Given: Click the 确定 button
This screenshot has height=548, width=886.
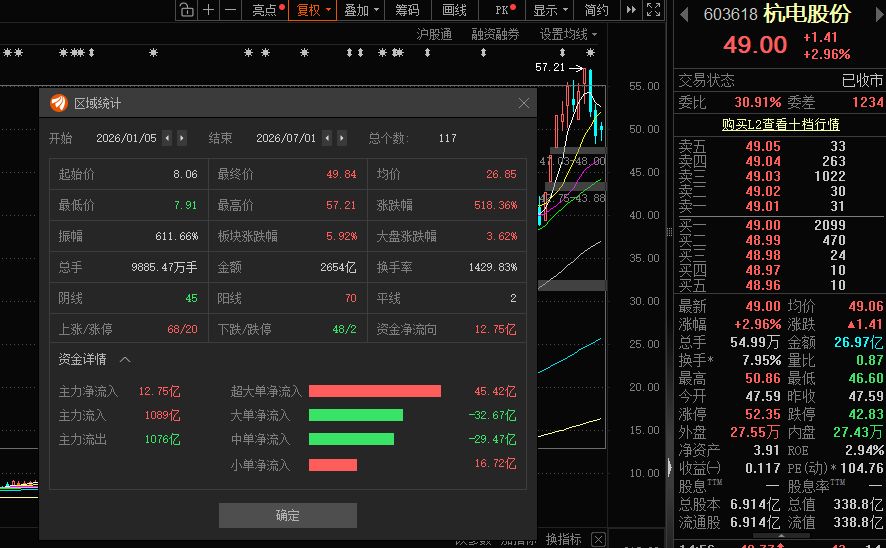Looking at the screenshot, I should click(x=288, y=515).
